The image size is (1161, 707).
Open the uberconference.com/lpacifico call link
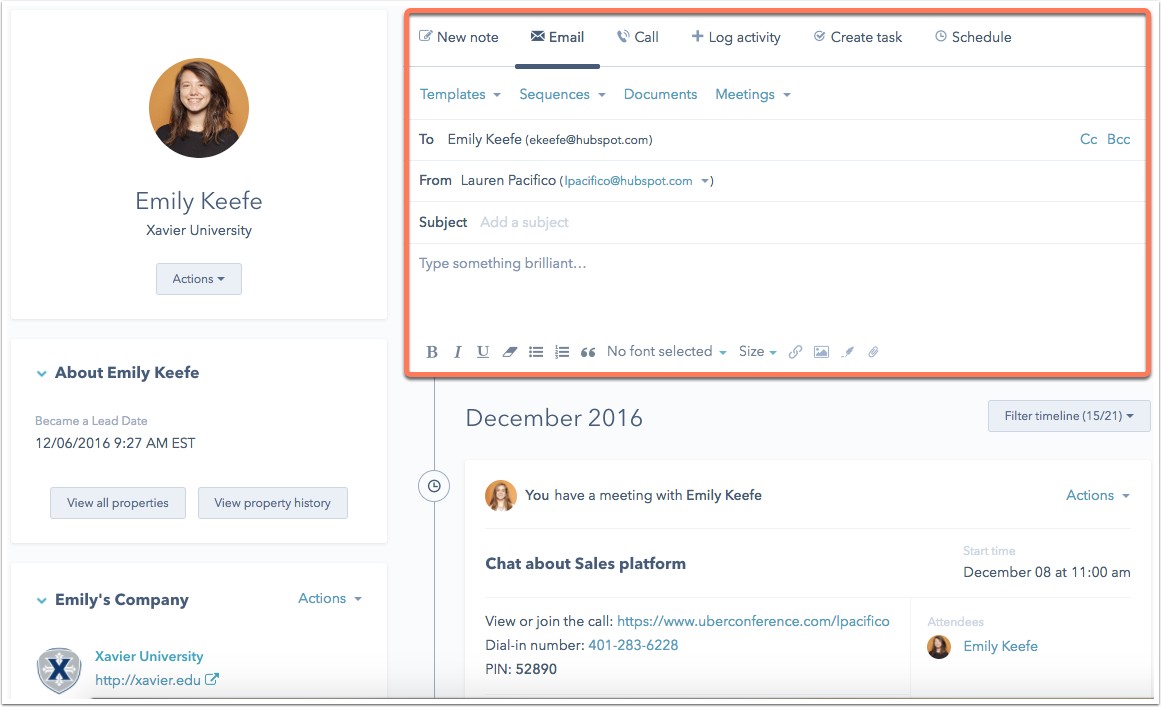(753, 621)
